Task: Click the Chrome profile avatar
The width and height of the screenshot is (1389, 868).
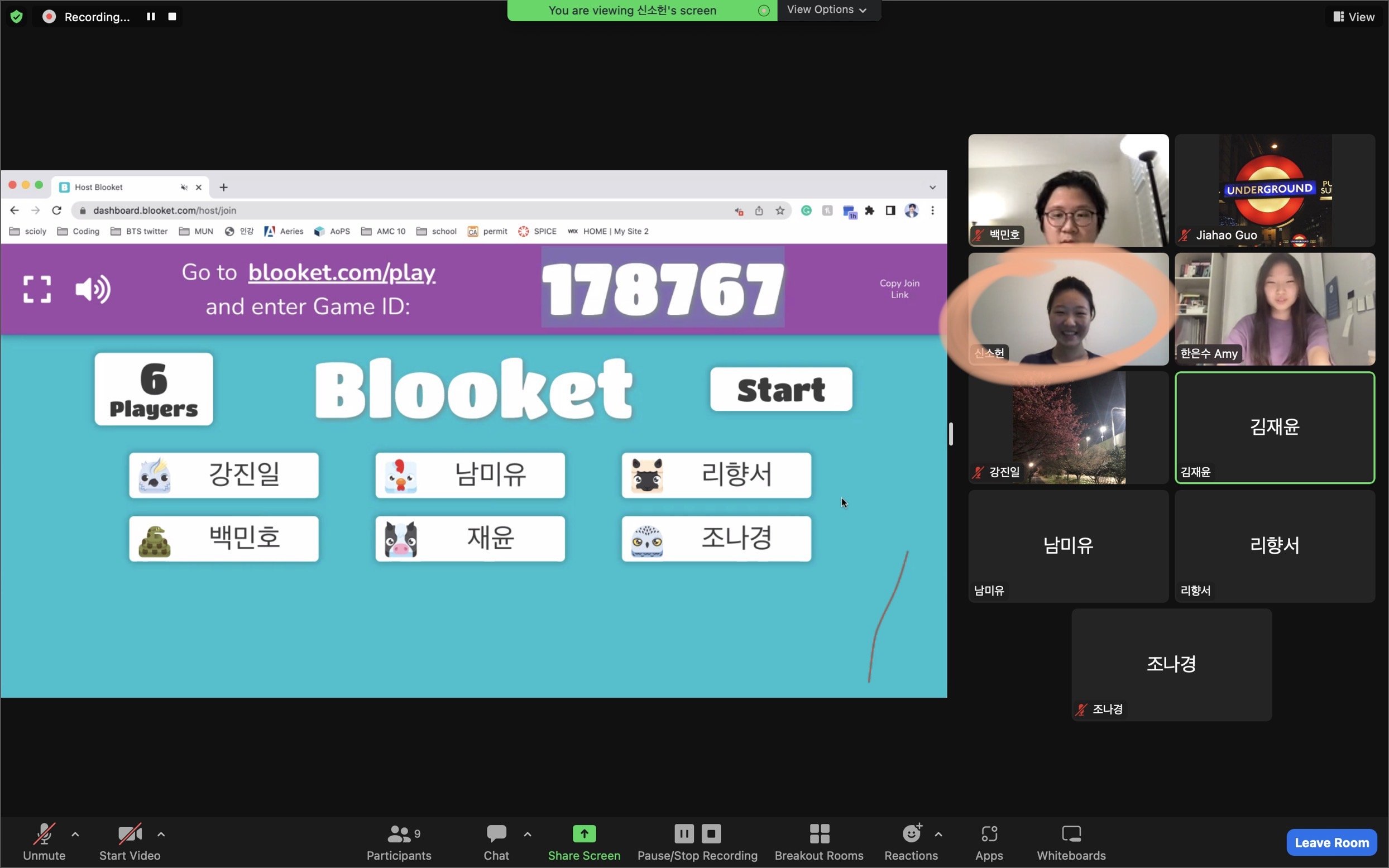Action: [912, 210]
